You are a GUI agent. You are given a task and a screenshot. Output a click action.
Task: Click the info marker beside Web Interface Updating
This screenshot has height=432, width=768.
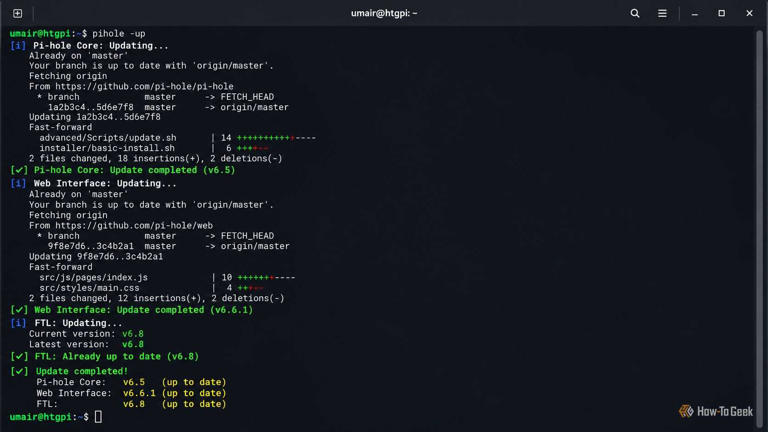18,183
